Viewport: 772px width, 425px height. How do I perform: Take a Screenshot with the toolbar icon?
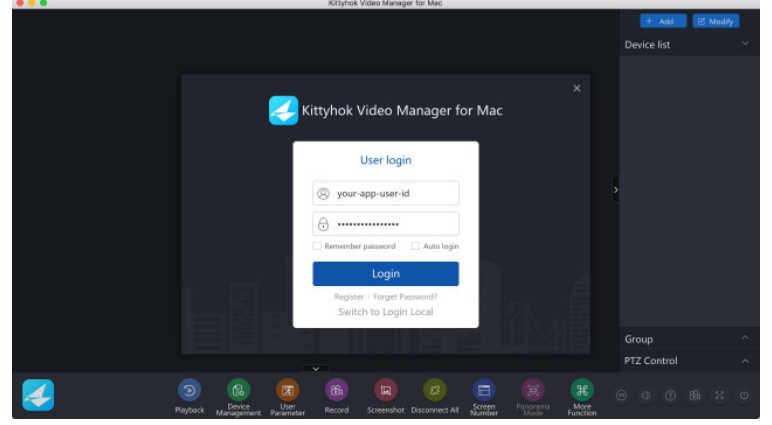[x=386, y=391]
